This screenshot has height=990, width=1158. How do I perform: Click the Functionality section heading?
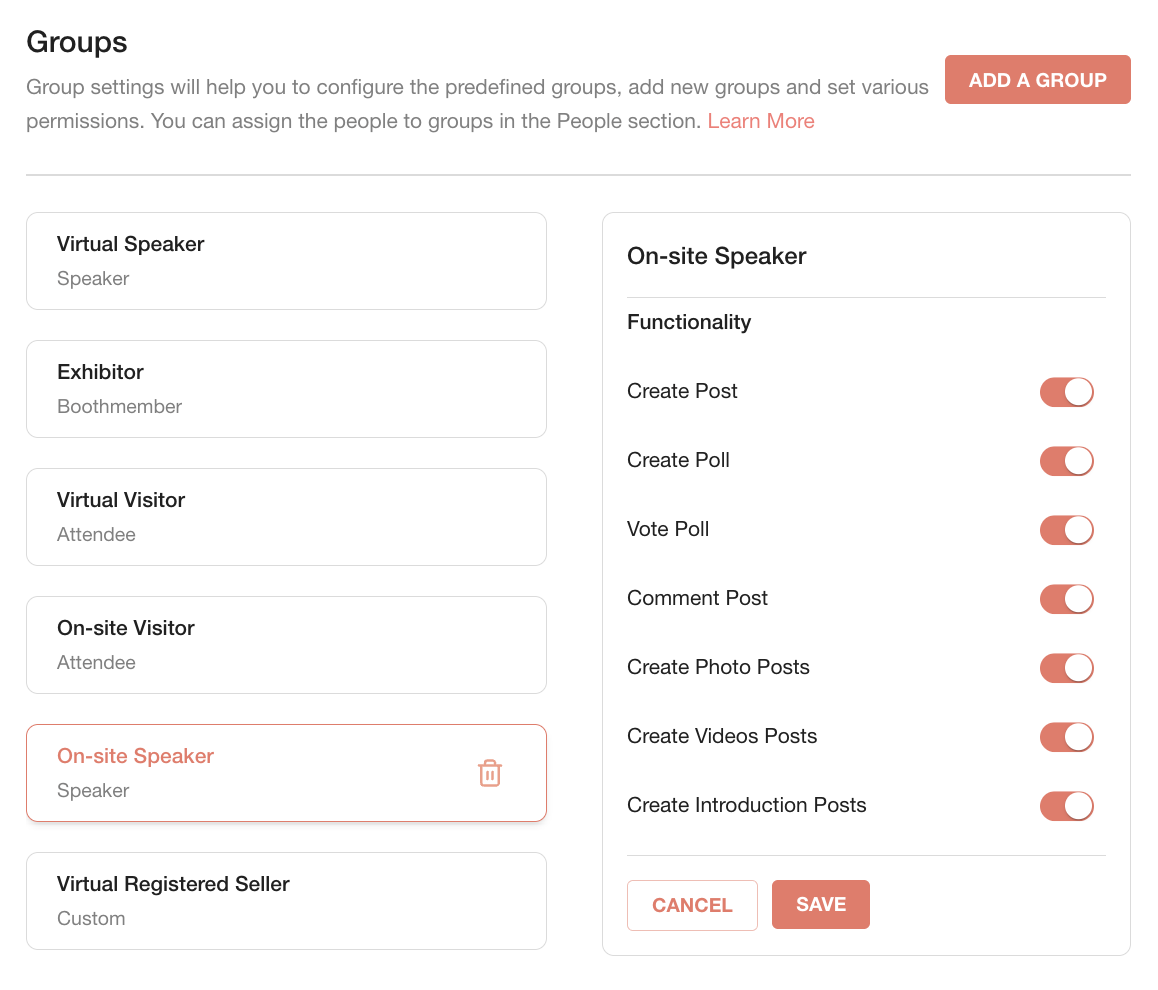click(x=689, y=322)
